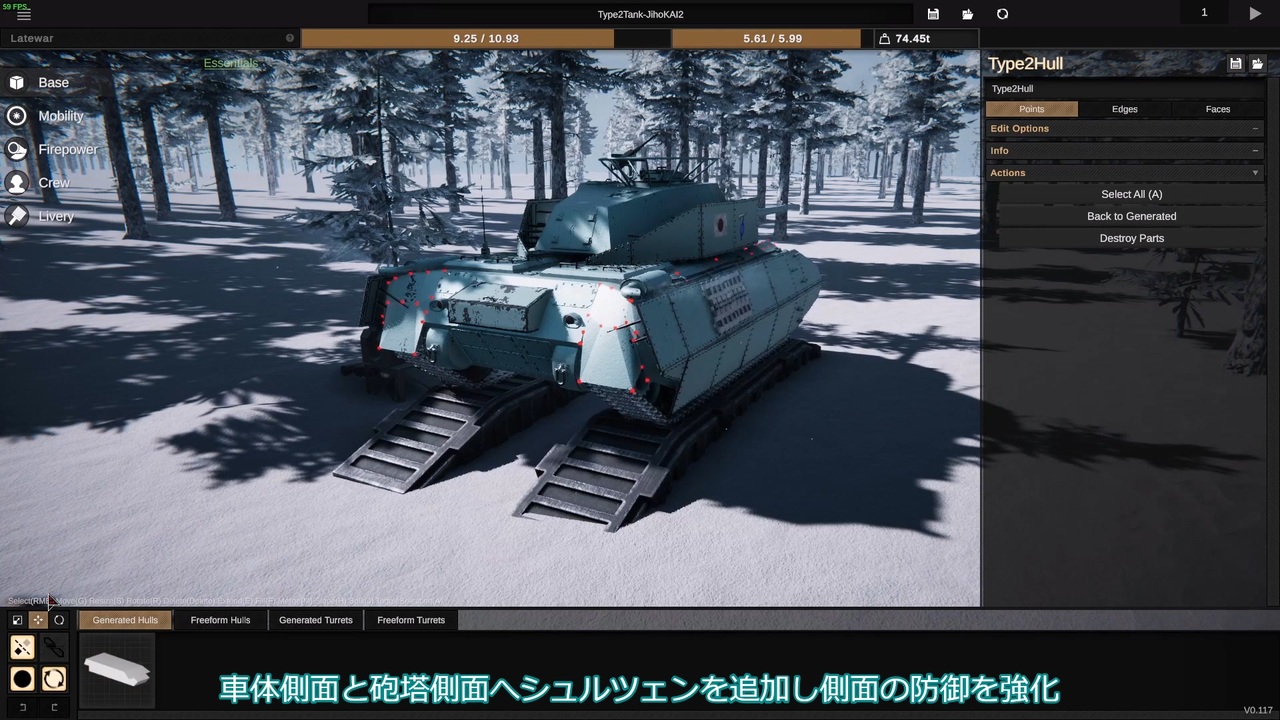Click the save icon on the Type2Hull panel
Image resolution: width=1280 pixels, height=720 pixels.
click(x=1236, y=63)
